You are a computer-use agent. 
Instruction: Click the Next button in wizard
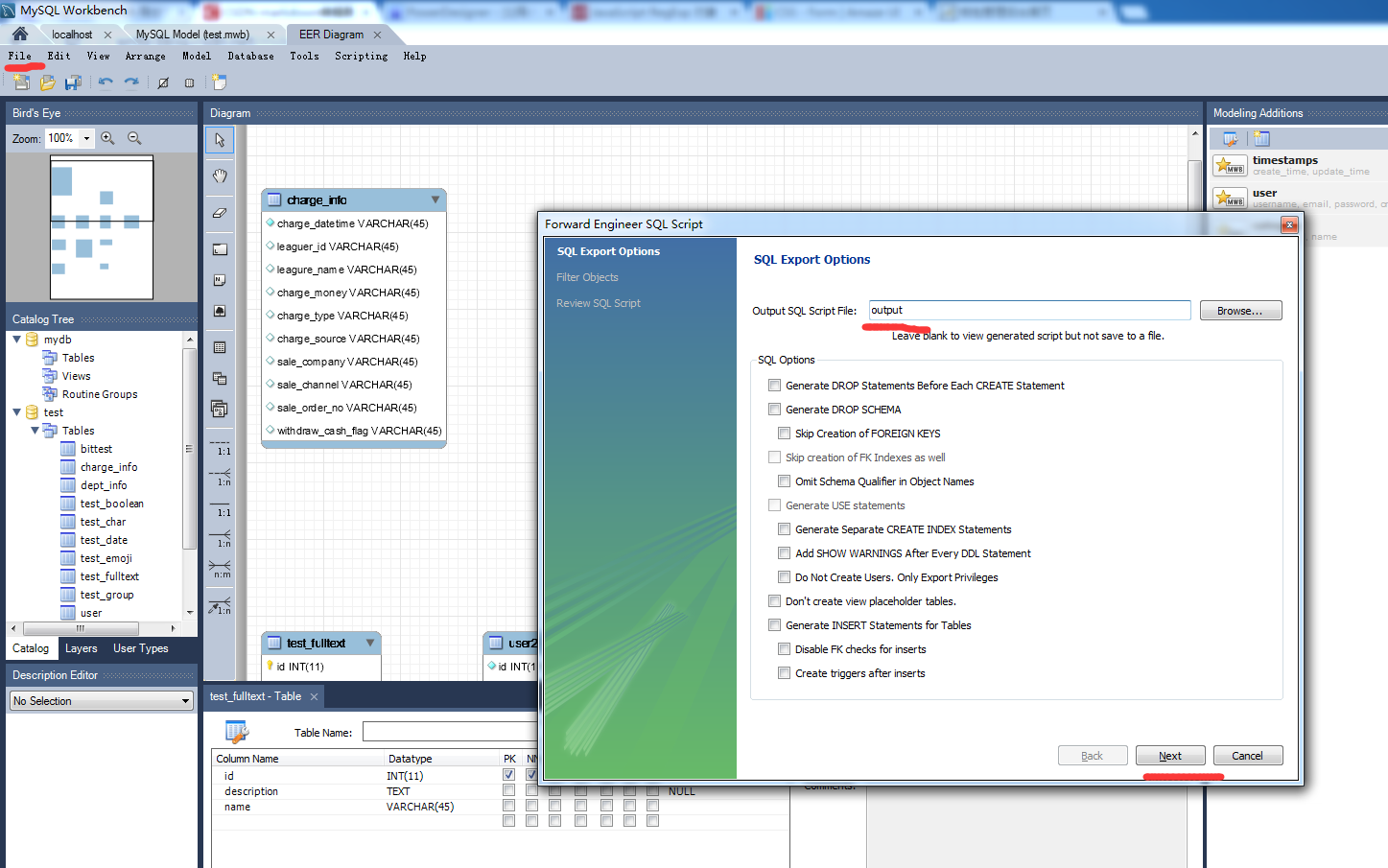click(x=1170, y=756)
